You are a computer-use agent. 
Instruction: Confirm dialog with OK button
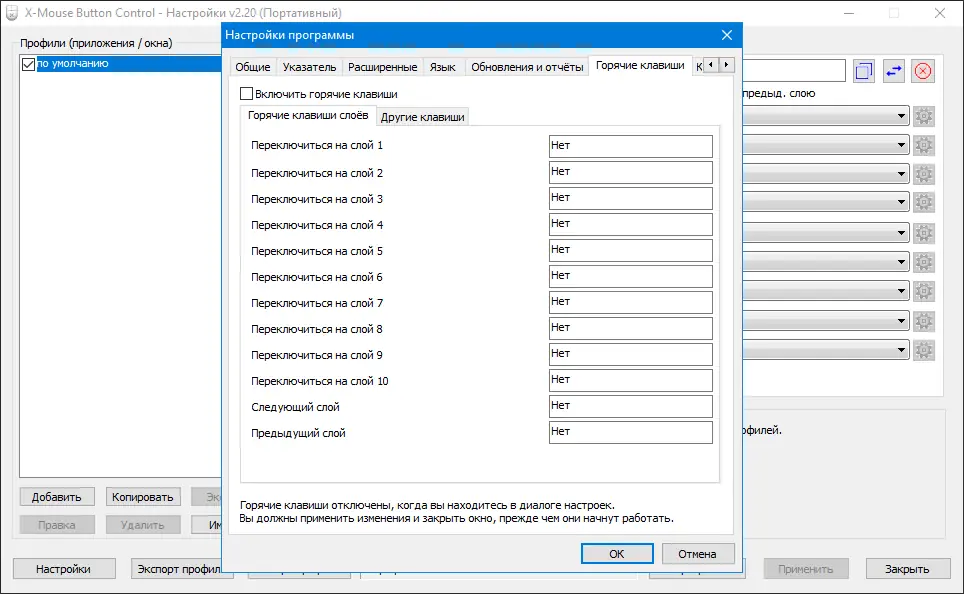tap(617, 553)
